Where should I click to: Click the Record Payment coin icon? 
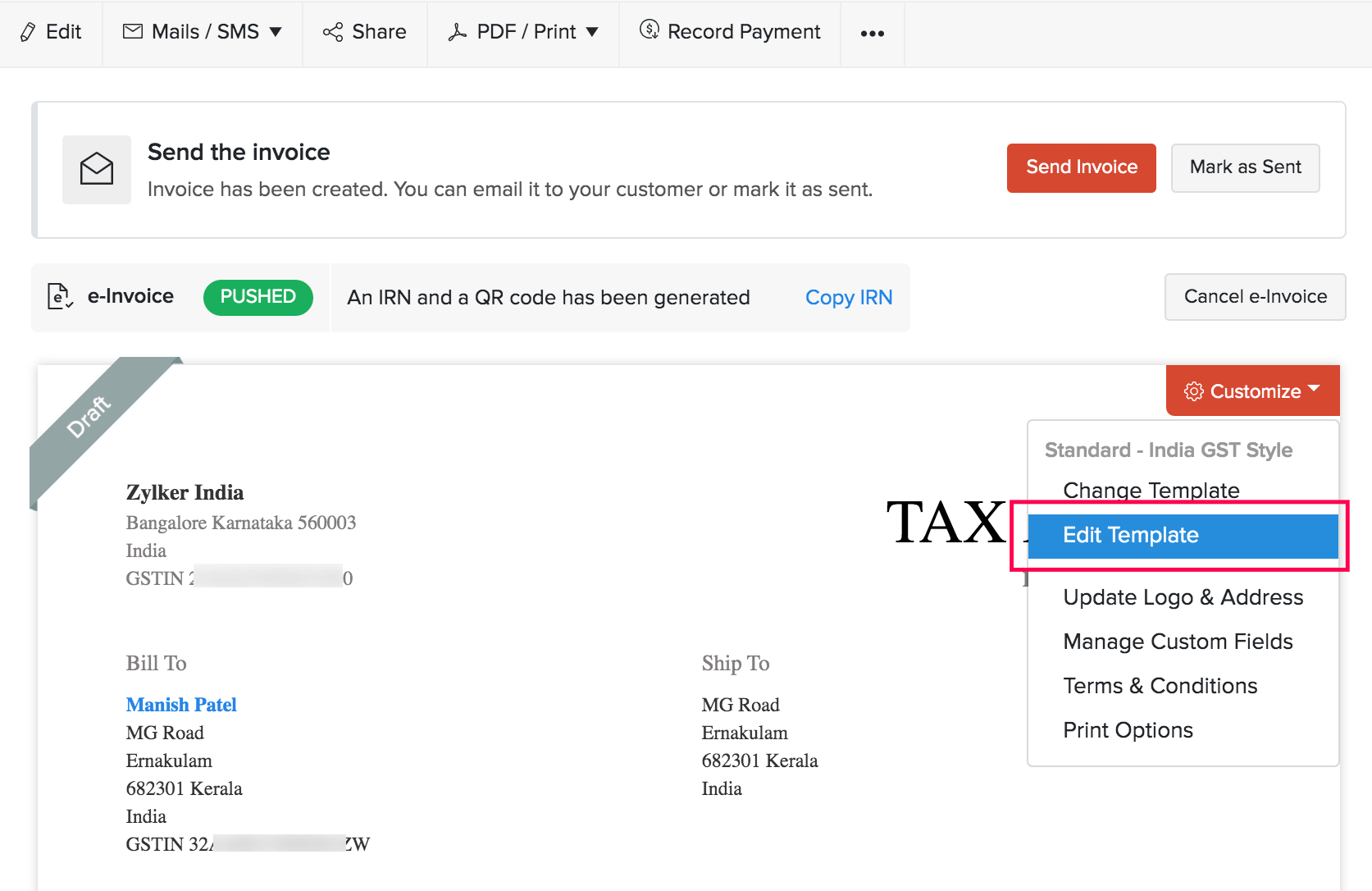click(x=650, y=30)
